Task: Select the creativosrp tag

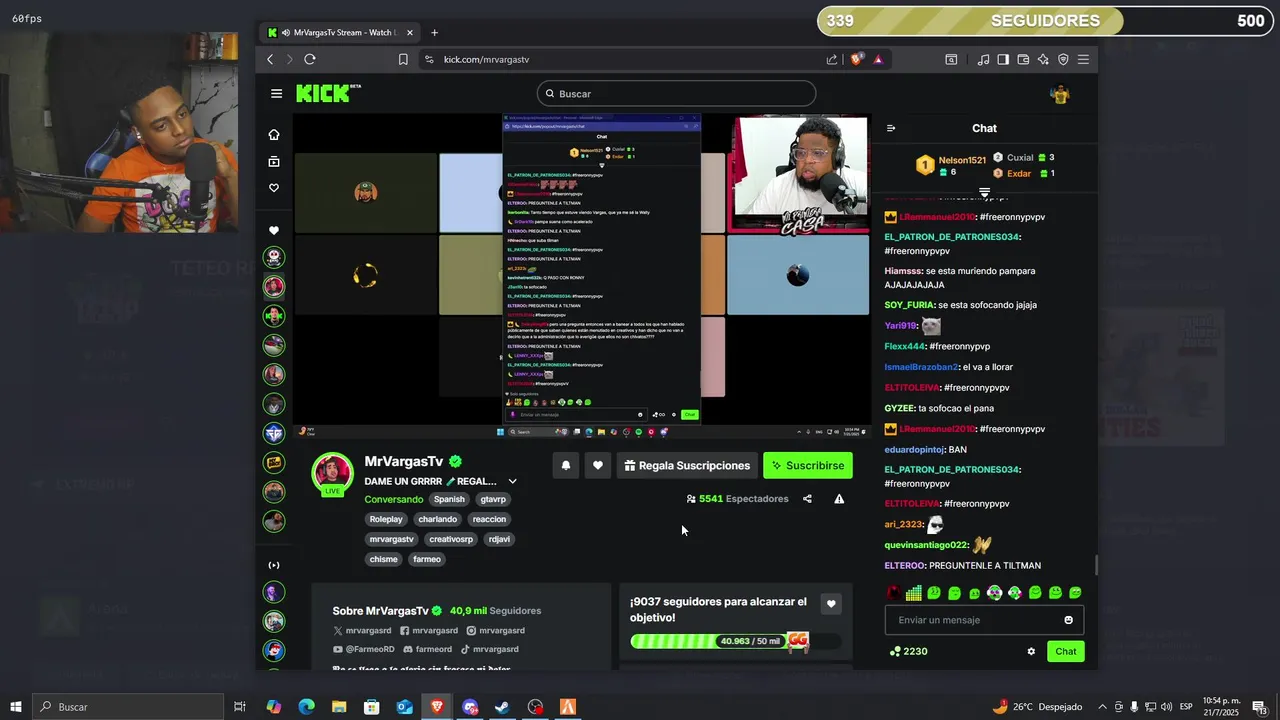Action: tap(451, 539)
